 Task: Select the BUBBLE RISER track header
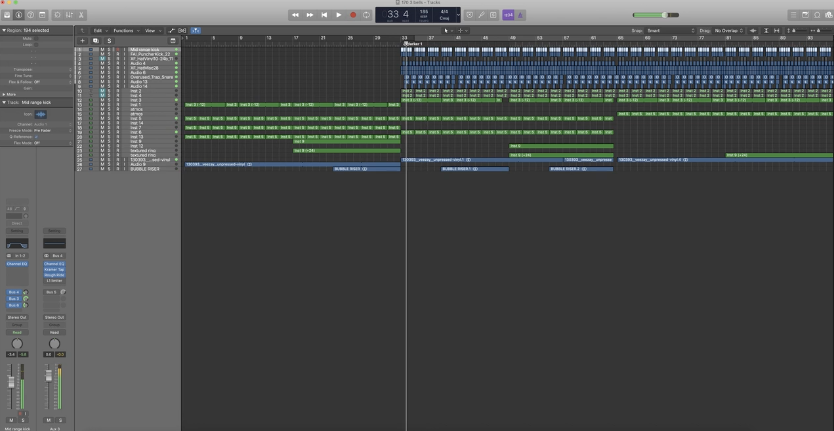coord(127,169)
